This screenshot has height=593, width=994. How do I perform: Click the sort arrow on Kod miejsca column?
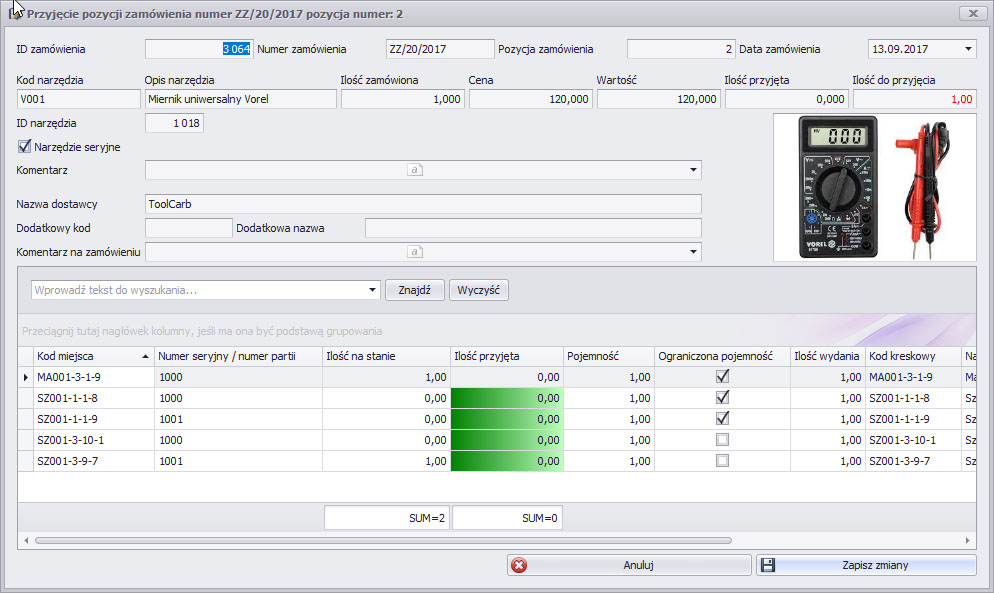click(147, 356)
